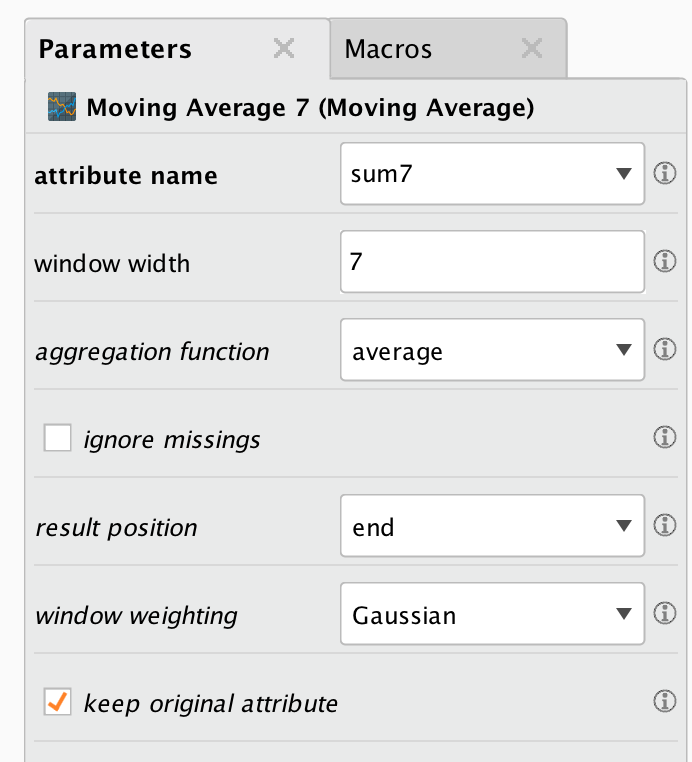The height and width of the screenshot is (762, 692).
Task: Show info for attribute name parameter
Action: tap(664, 173)
